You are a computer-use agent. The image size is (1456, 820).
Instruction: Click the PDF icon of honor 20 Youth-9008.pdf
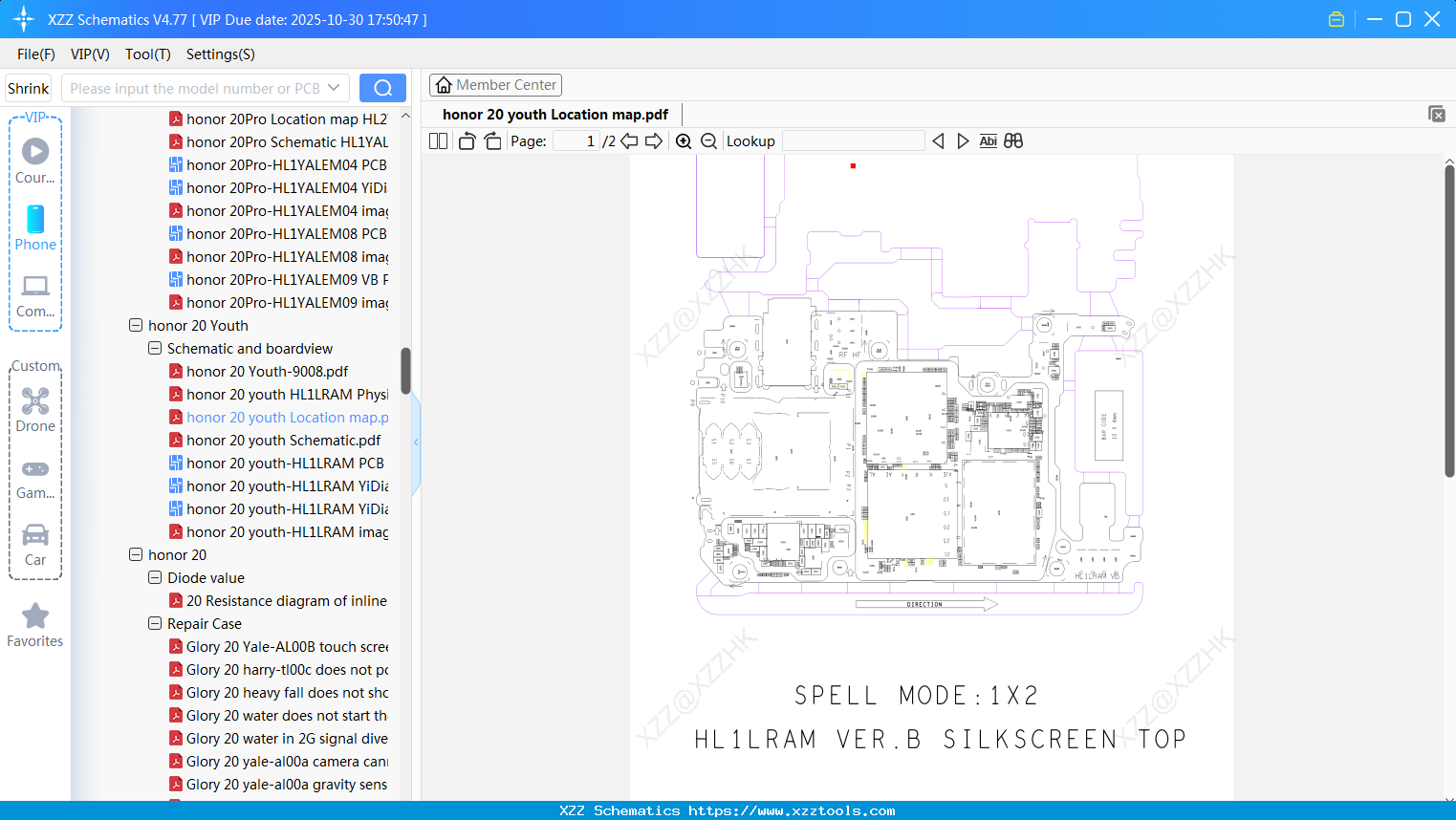pyautogui.click(x=176, y=372)
